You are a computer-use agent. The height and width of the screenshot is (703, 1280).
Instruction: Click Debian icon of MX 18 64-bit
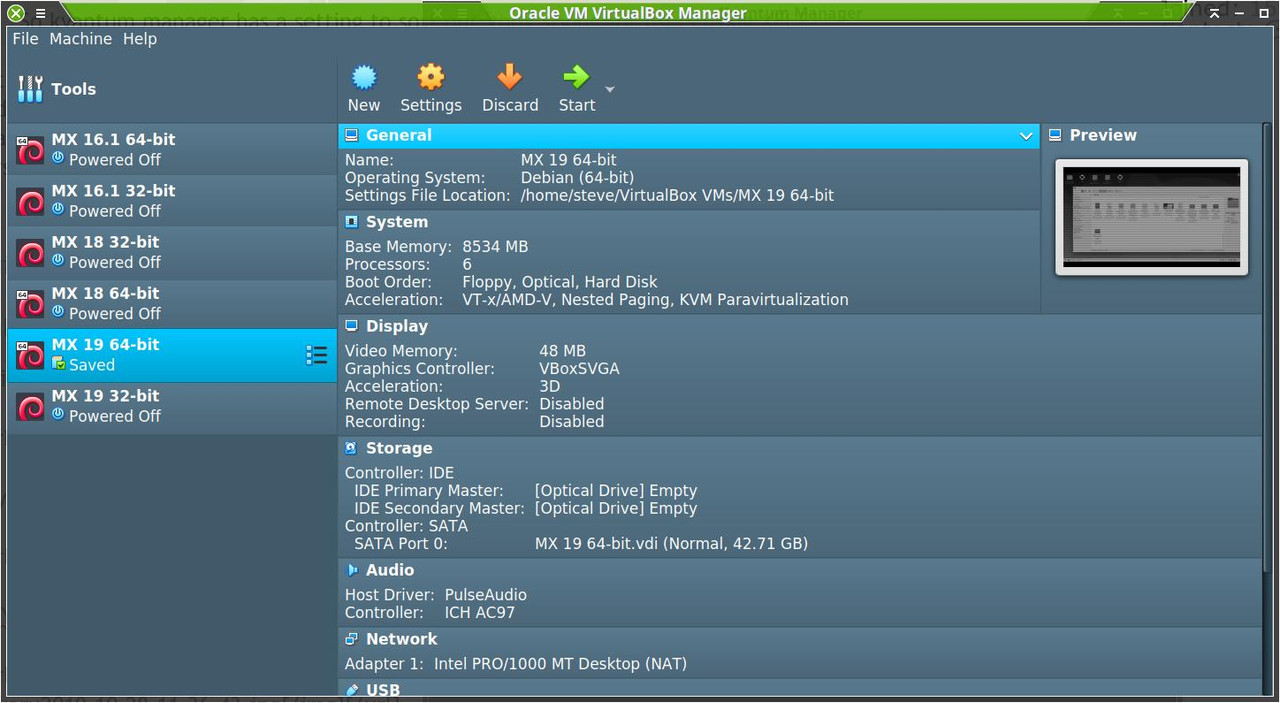pyautogui.click(x=30, y=304)
